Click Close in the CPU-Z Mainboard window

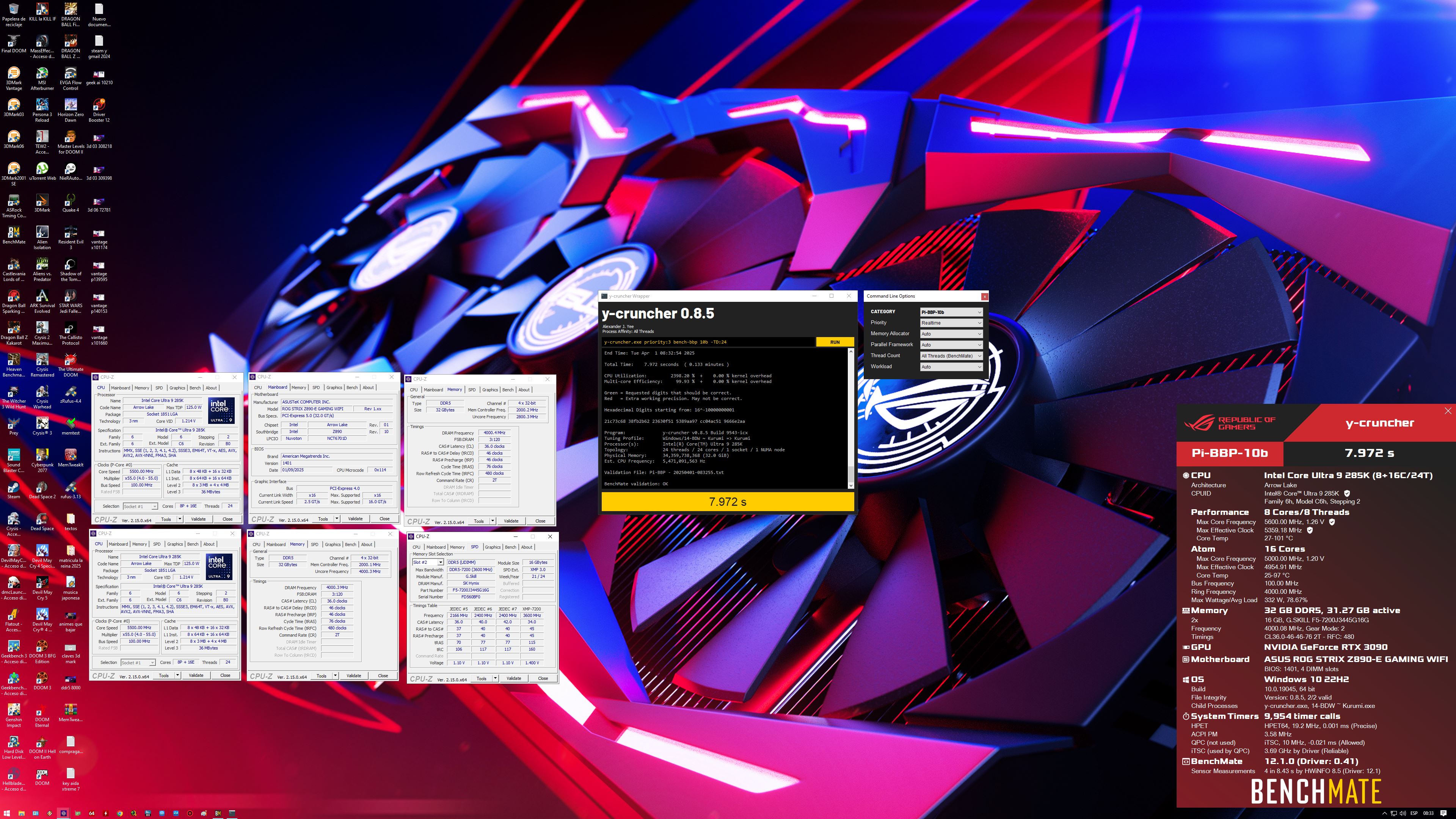click(x=384, y=518)
